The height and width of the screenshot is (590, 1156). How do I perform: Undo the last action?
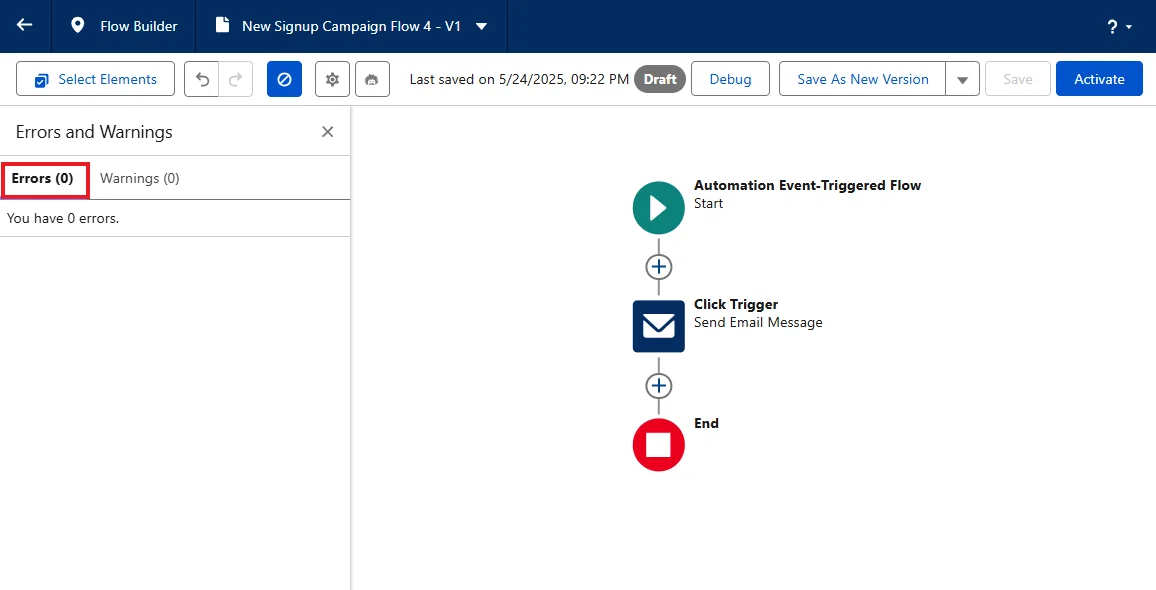pos(202,79)
